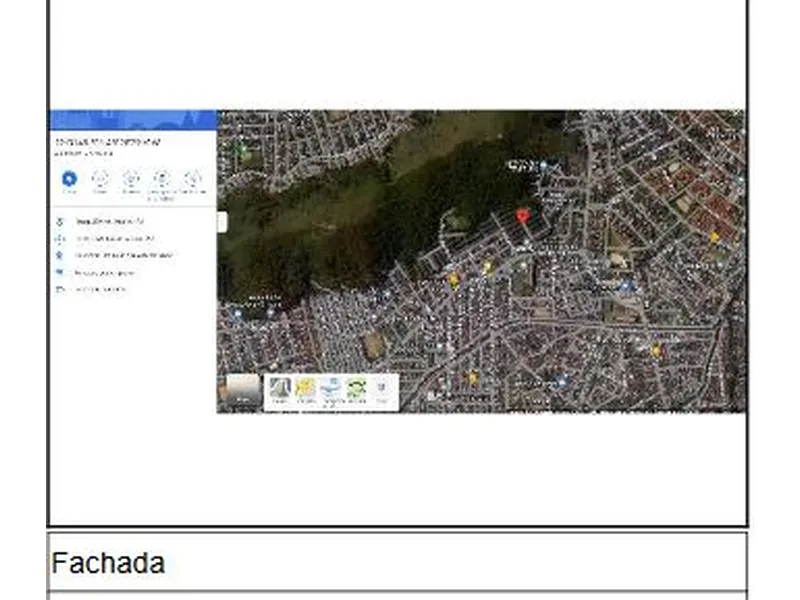Click the add your business row
Viewport: 800px width, 600px height.
tap(105, 273)
